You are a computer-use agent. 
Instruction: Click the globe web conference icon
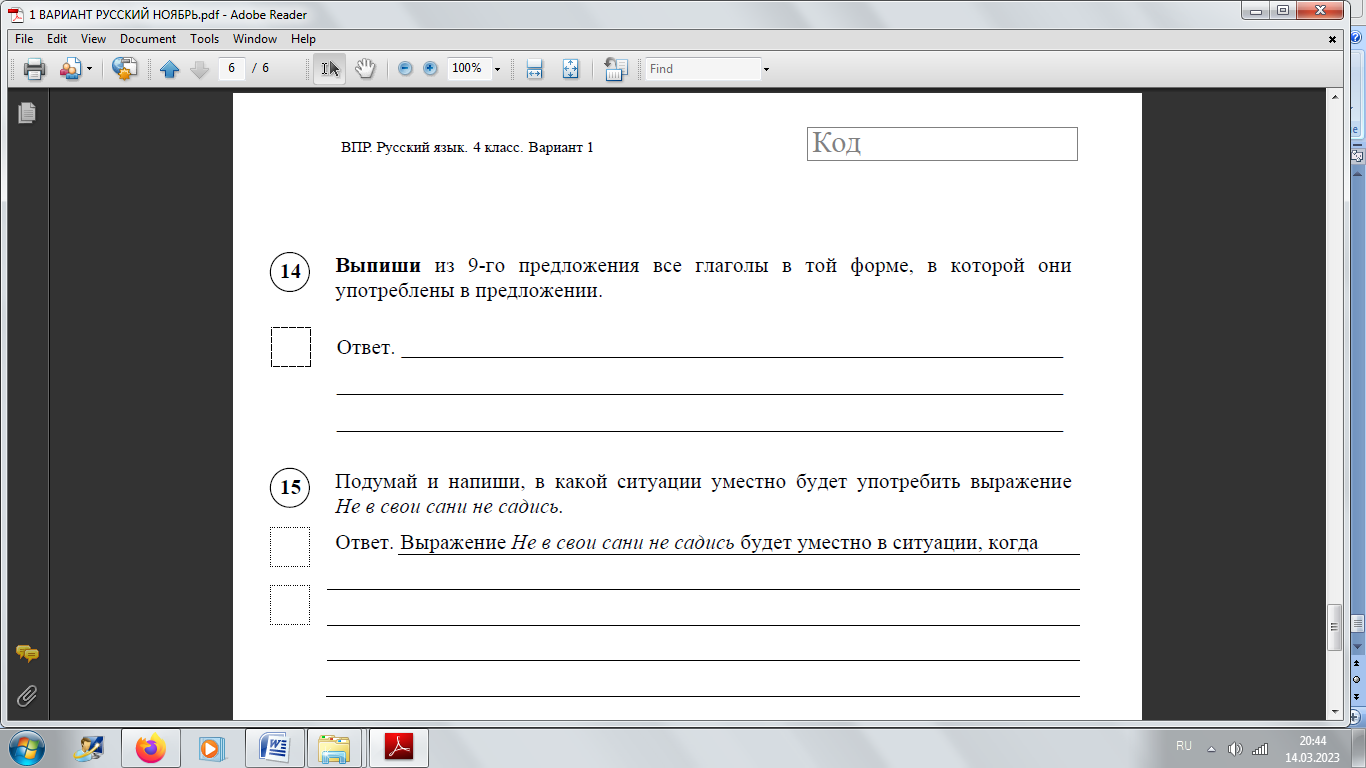(x=124, y=69)
